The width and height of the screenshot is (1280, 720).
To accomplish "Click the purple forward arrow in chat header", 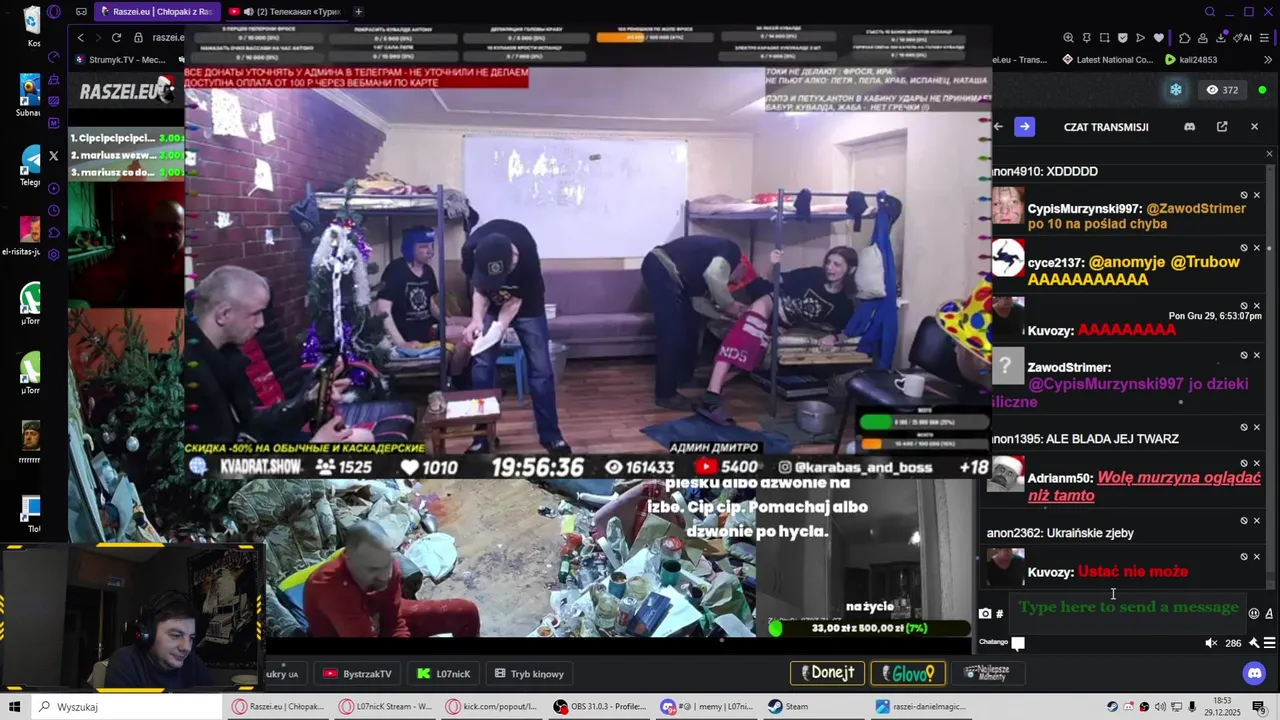I will pyautogui.click(x=1024, y=127).
